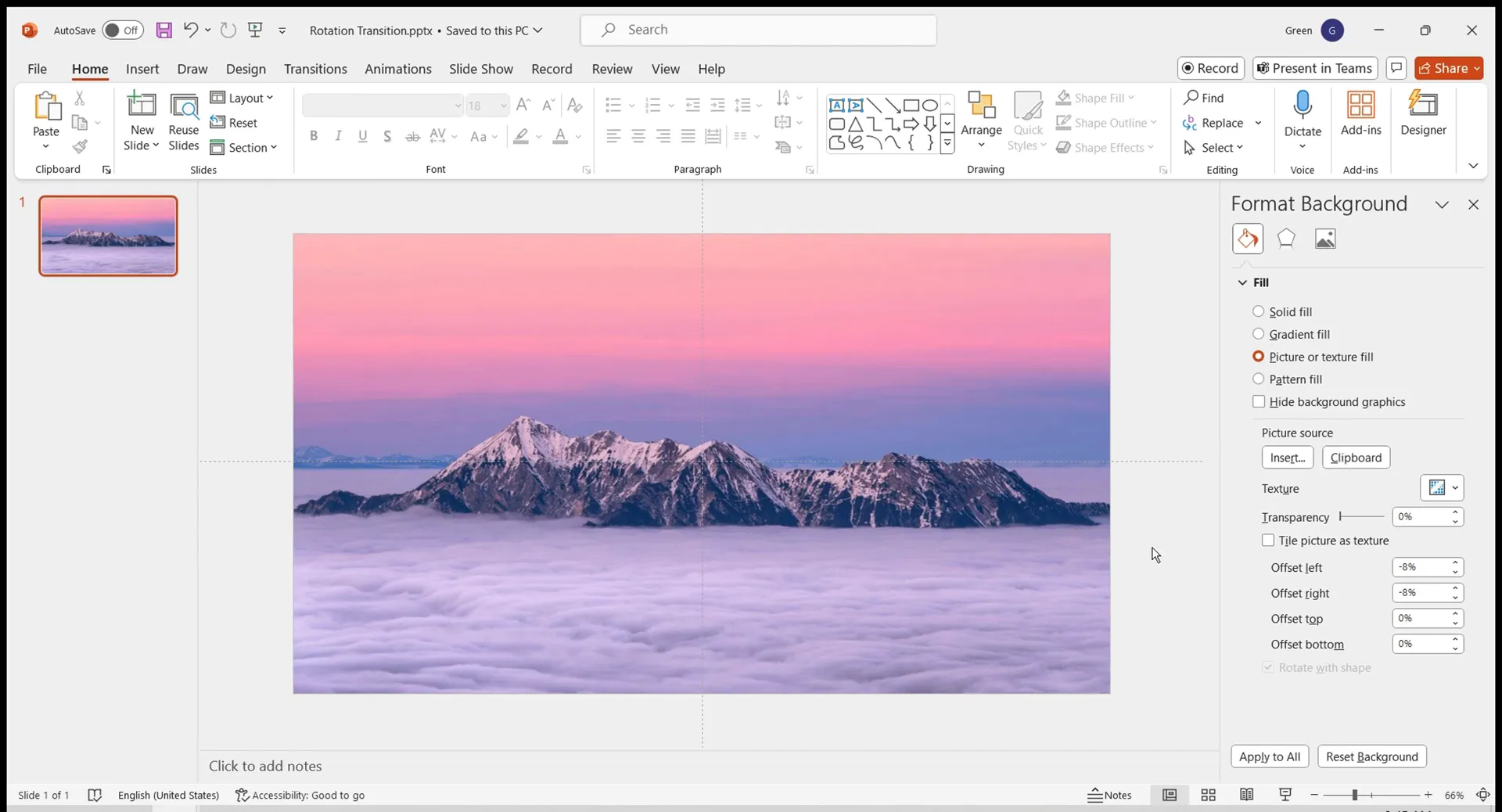Viewport: 1502px width, 812px height.
Task: Select Picture or texture fill option
Action: pos(1258,357)
